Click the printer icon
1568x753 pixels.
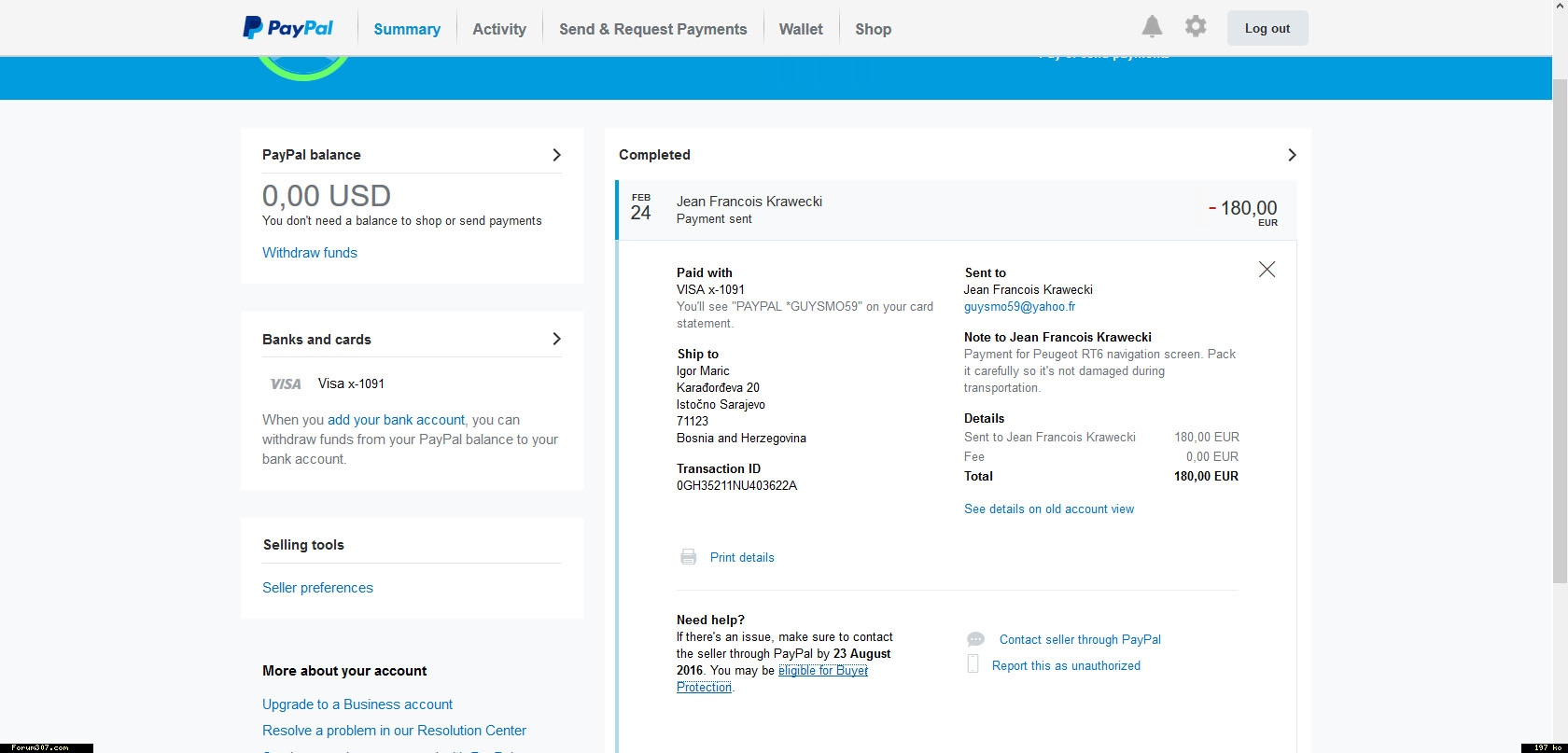(689, 557)
